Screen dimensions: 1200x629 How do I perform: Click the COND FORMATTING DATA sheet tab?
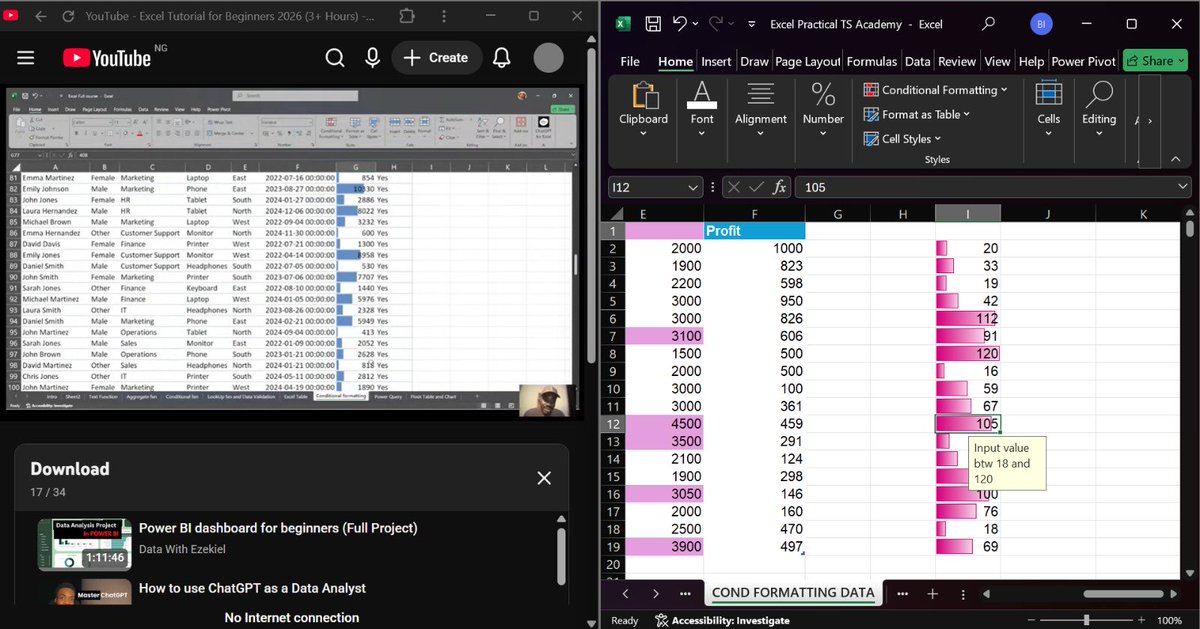point(793,593)
